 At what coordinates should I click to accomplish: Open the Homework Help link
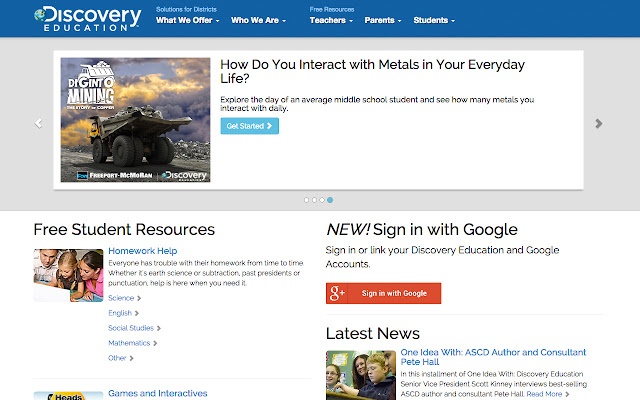142,251
